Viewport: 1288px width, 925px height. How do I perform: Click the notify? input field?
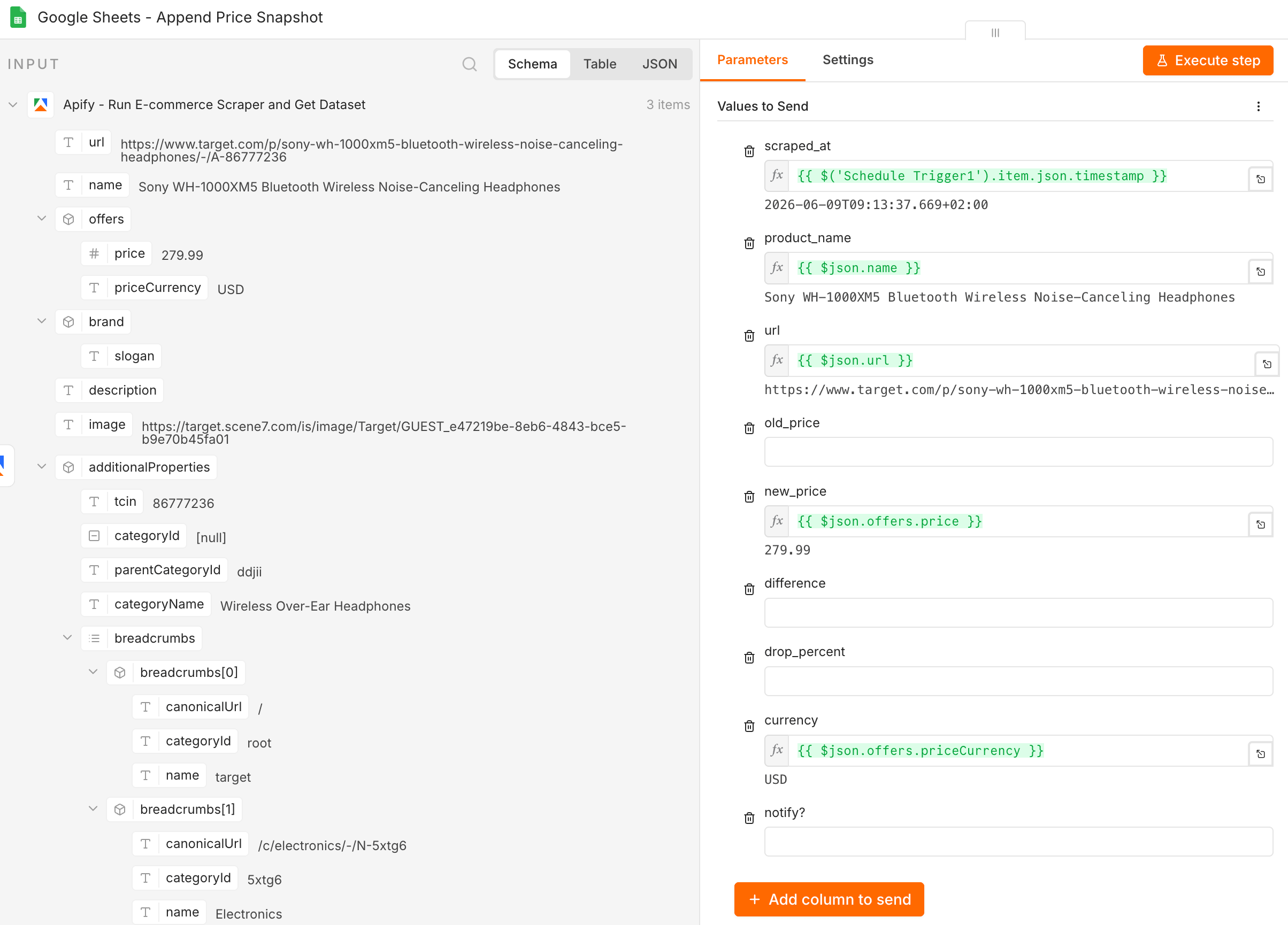point(1018,842)
